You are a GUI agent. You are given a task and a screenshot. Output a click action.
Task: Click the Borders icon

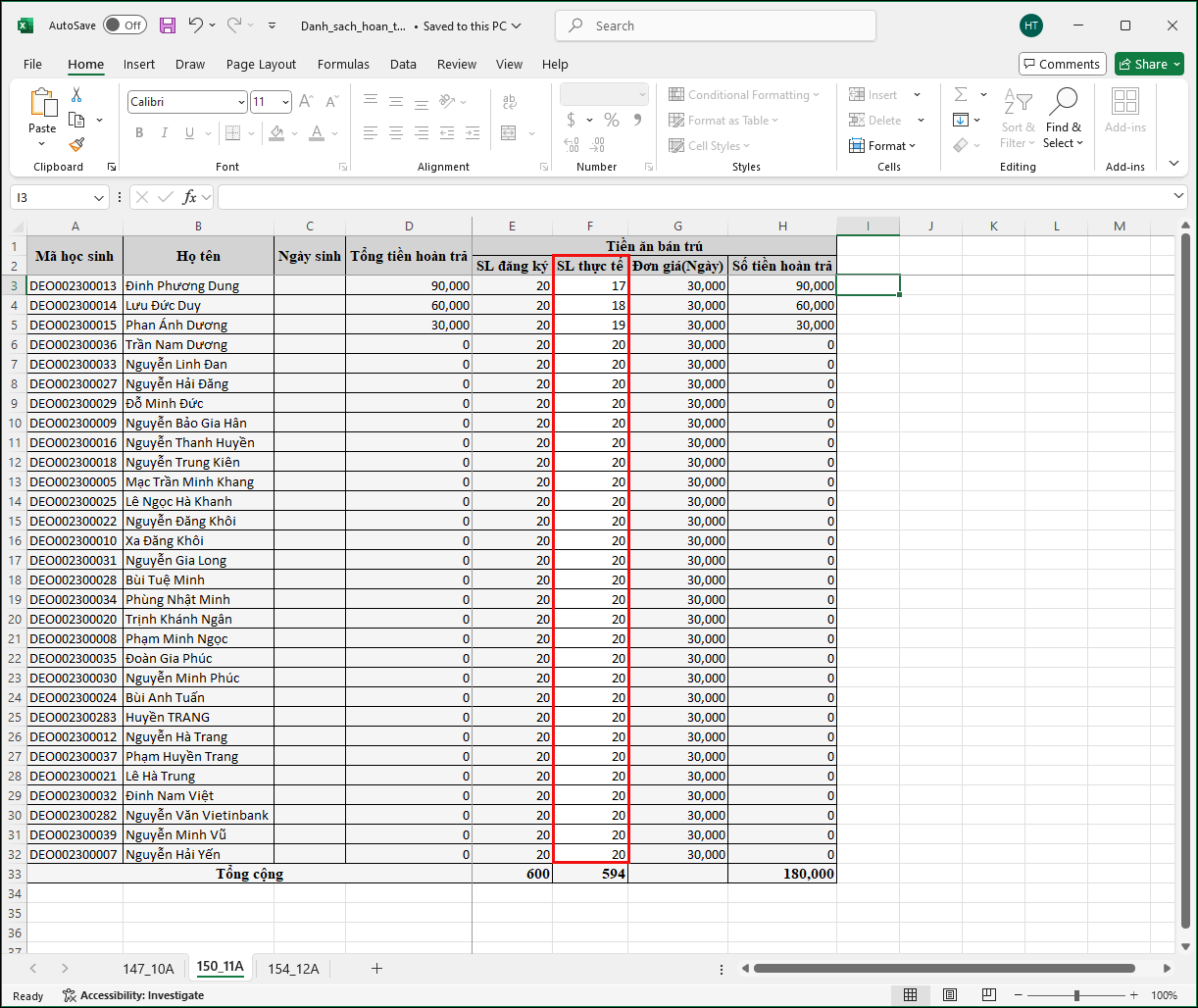click(232, 132)
